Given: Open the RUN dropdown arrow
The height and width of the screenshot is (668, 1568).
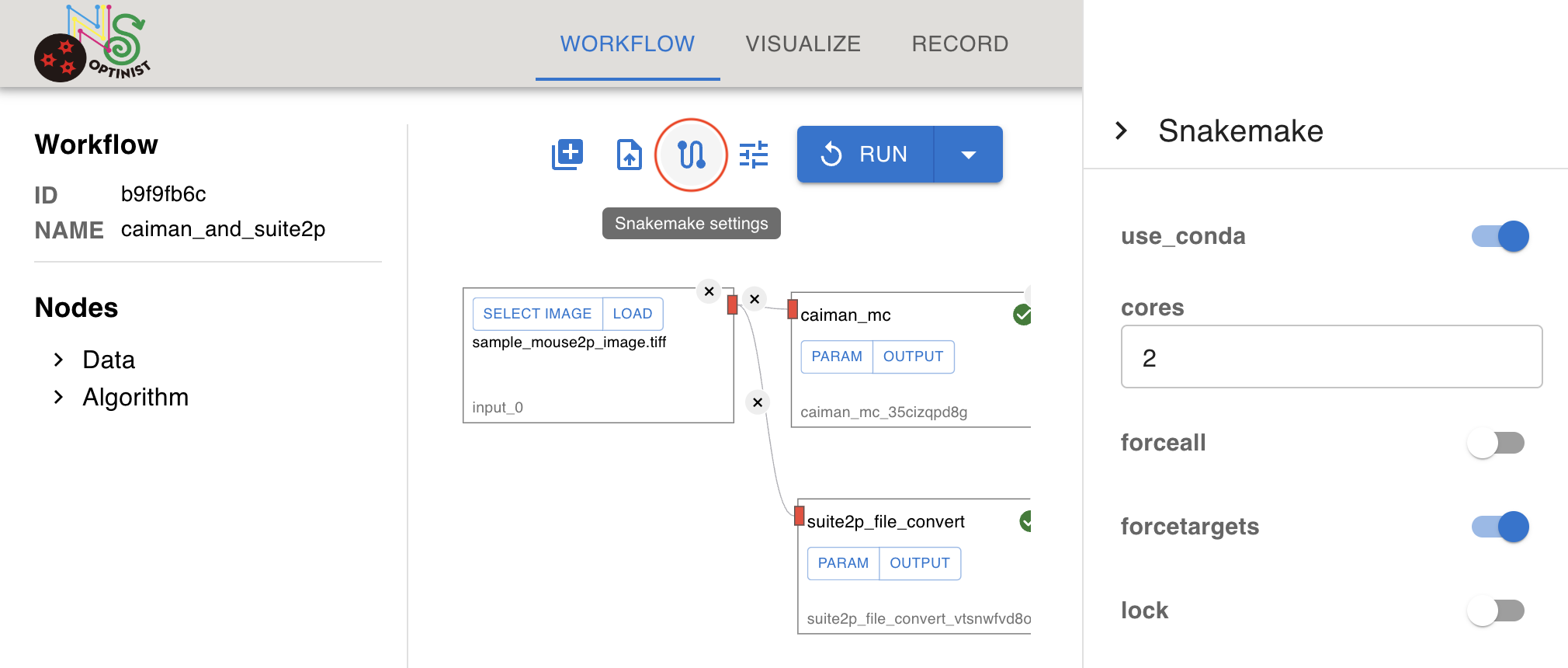Looking at the screenshot, I should pos(969,155).
